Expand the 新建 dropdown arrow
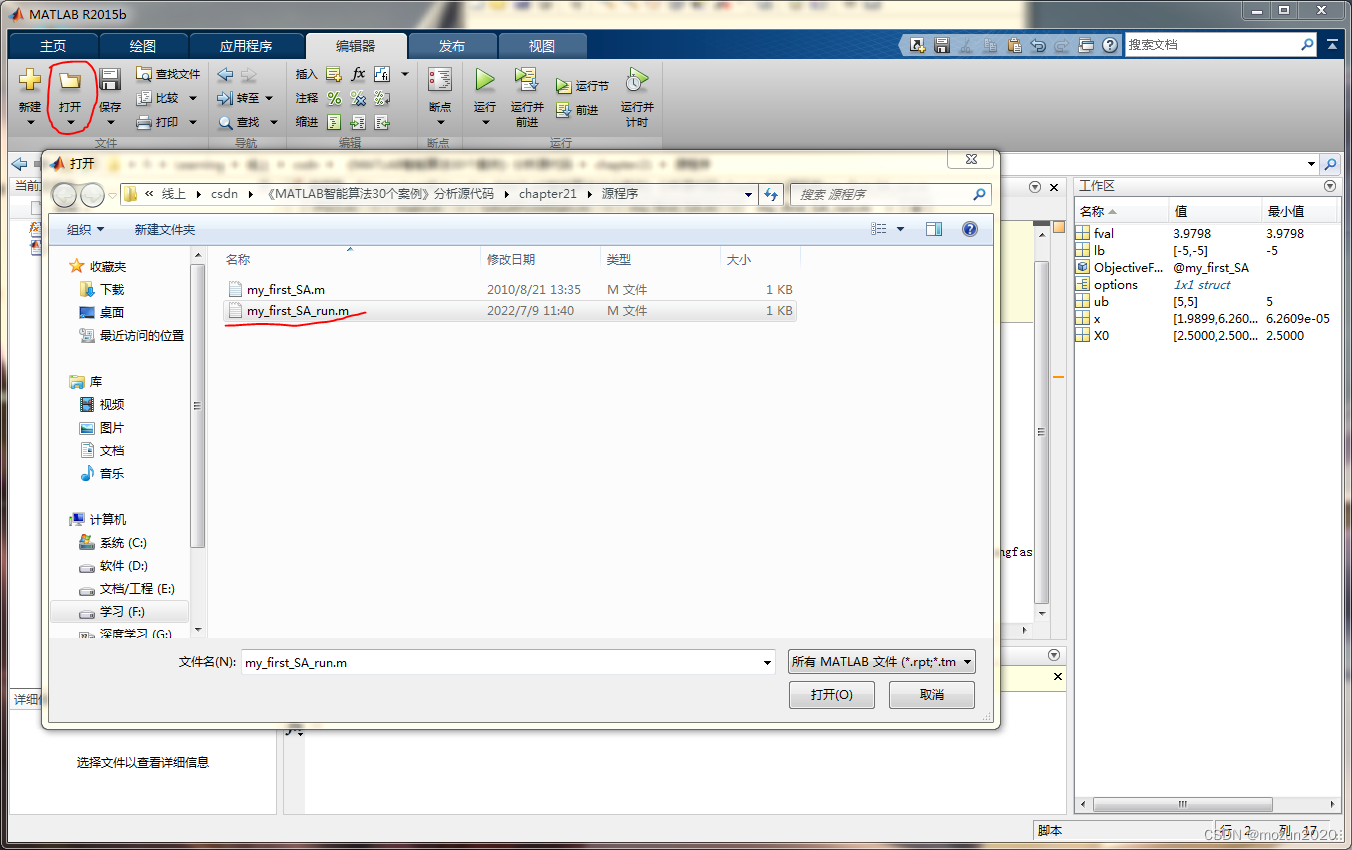The height and width of the screenshot is (850, 1352). click(x=30, y=124)
